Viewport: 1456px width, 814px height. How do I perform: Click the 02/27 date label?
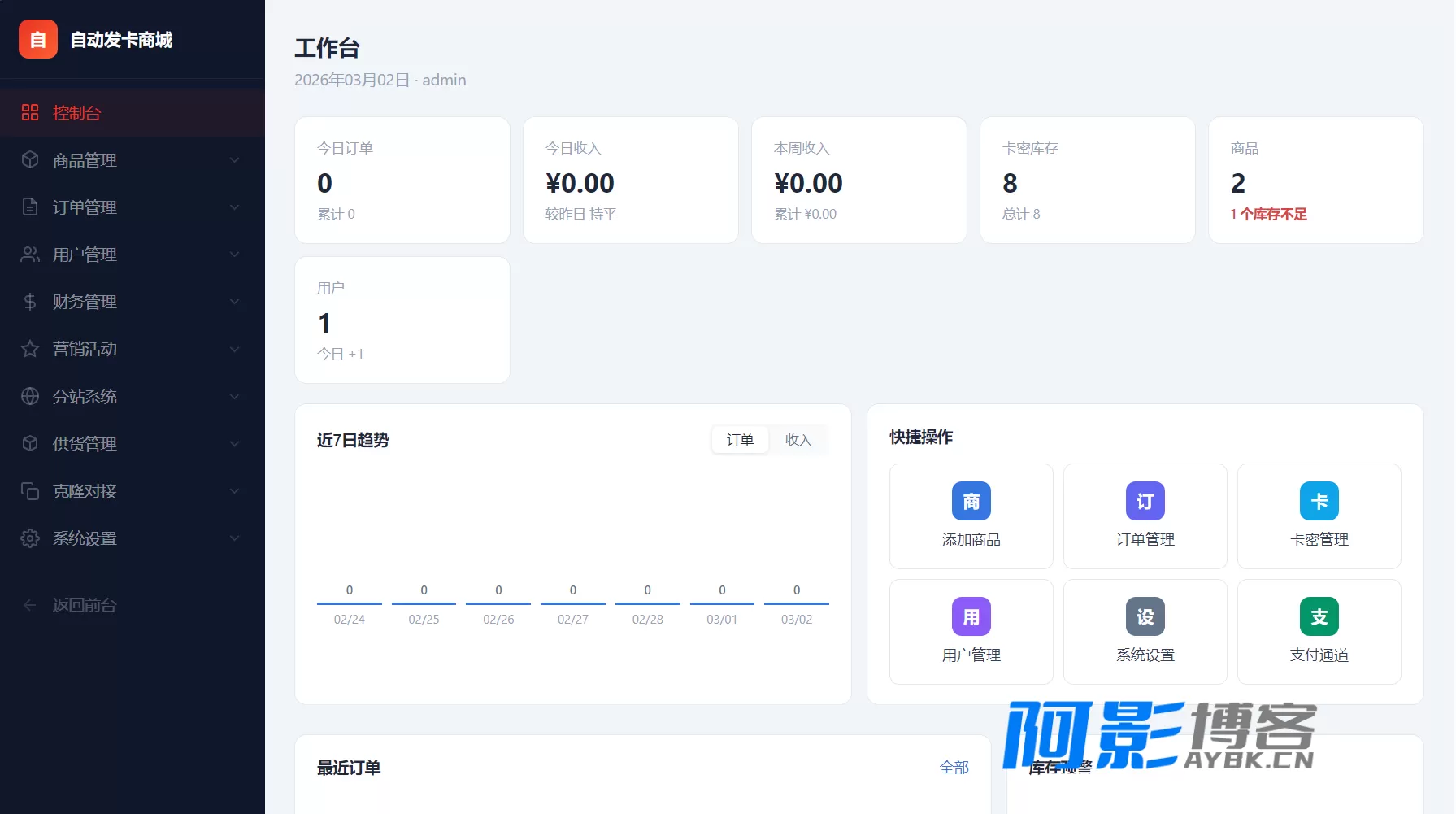pyautogui.click(x=573, y=619)
